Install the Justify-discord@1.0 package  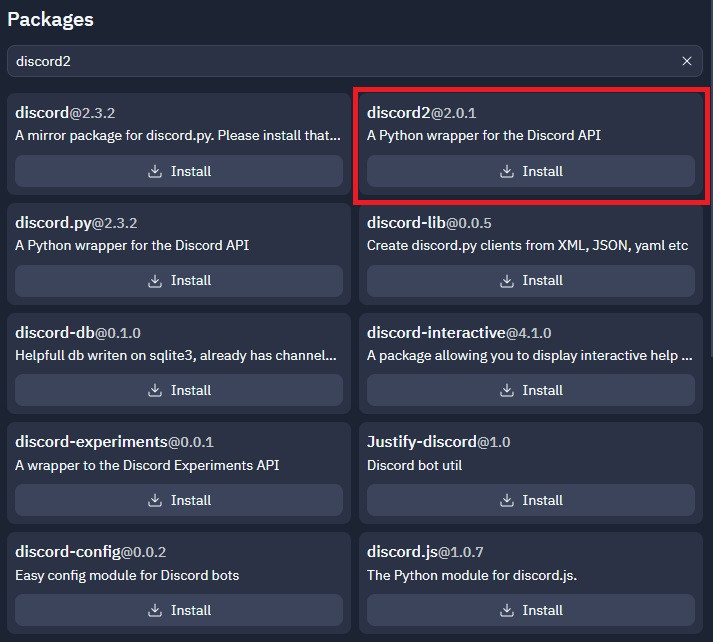click(x=531, y=500)
